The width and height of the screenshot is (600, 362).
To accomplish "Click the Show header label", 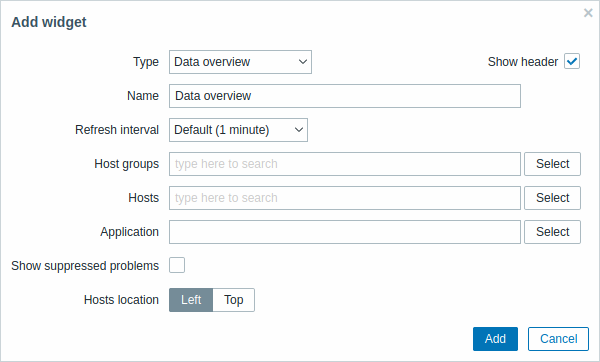I will [x=523, y=62].
